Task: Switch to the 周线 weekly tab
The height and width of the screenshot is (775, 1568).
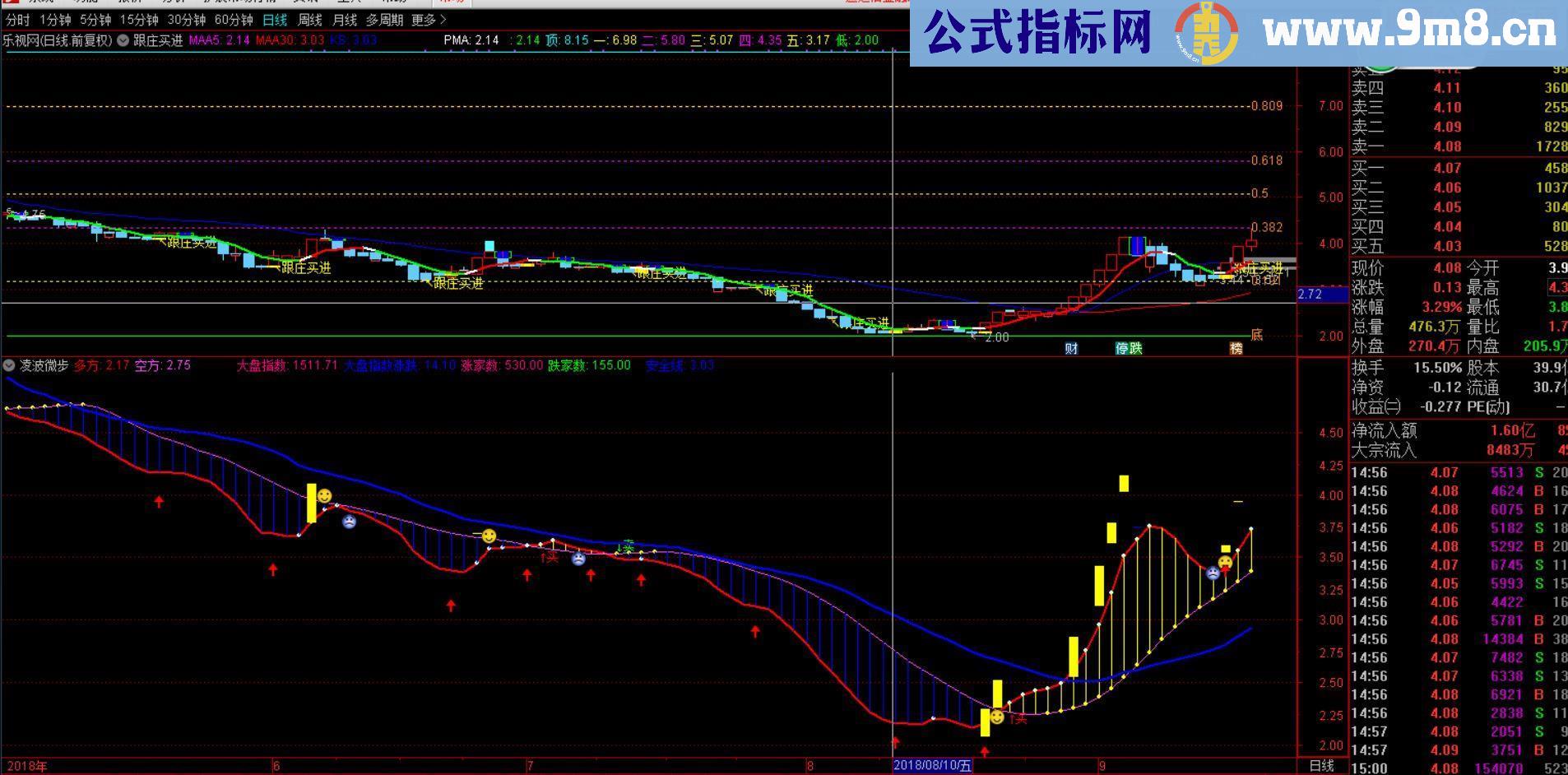Action: [x=308, y=20]
